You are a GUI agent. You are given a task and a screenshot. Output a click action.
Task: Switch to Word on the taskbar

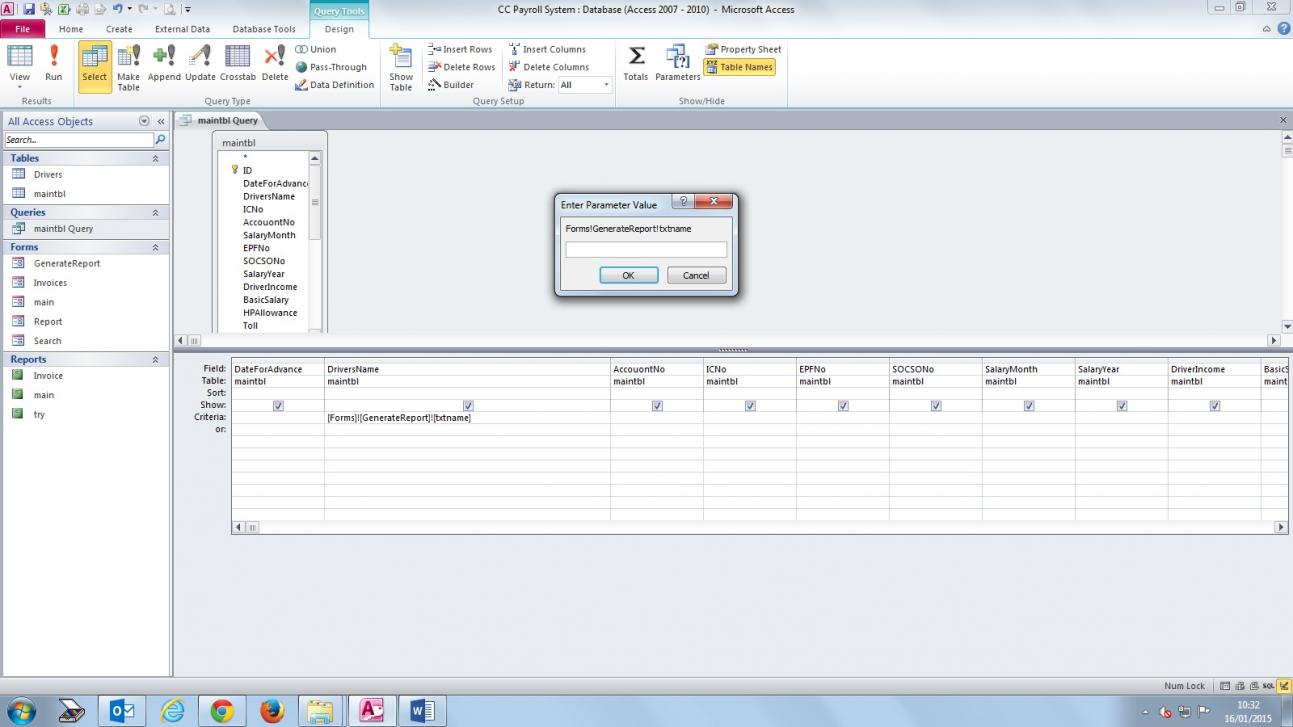pos(421,711)
